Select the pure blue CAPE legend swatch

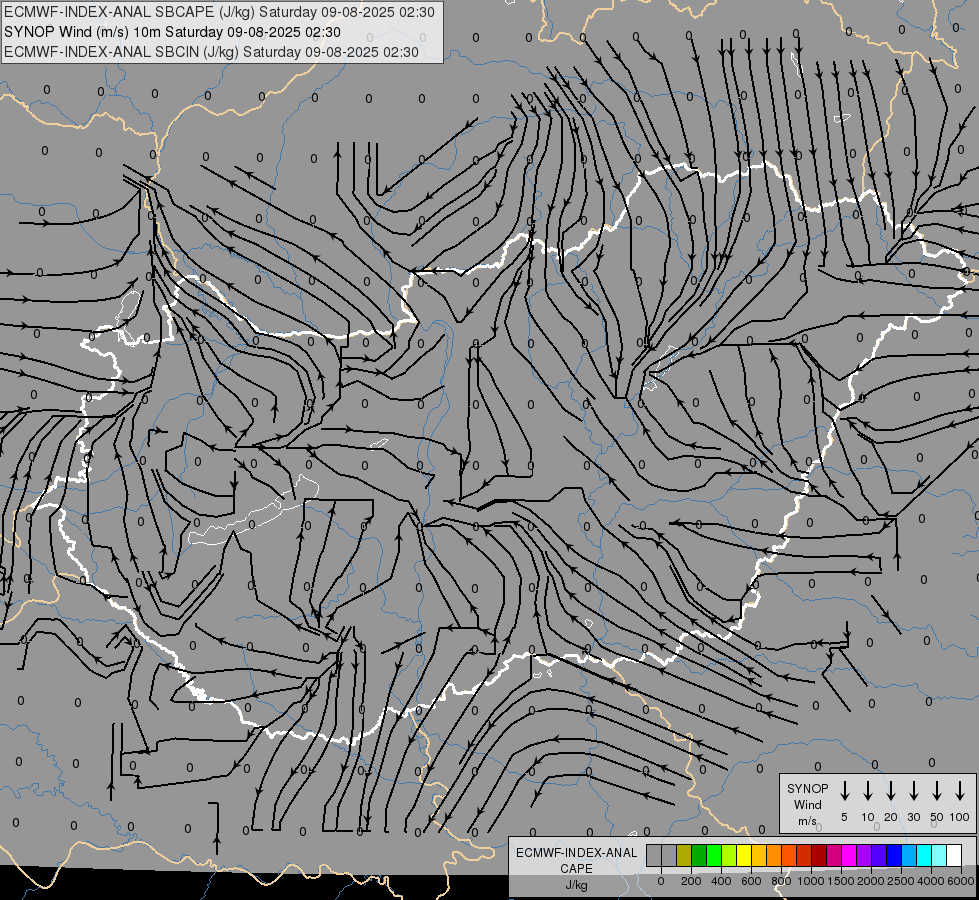point(893,855)
